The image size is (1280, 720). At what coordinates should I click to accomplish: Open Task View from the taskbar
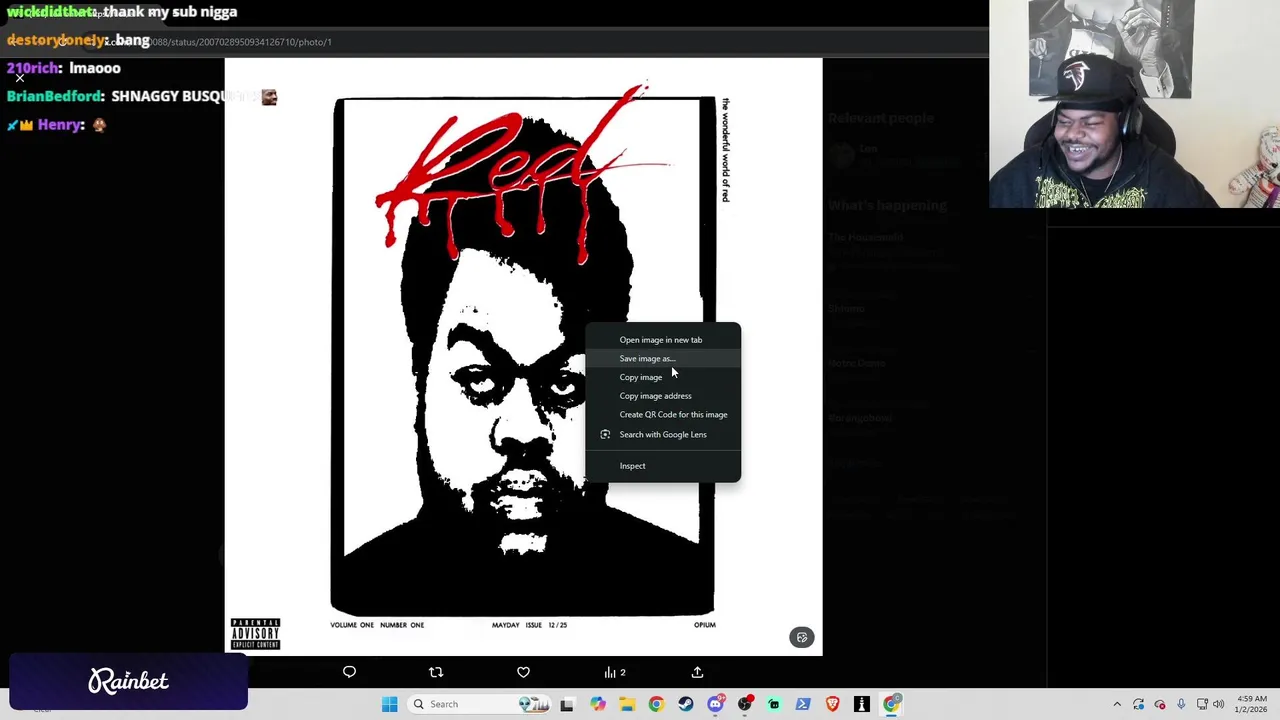click(x=567, y=704)
